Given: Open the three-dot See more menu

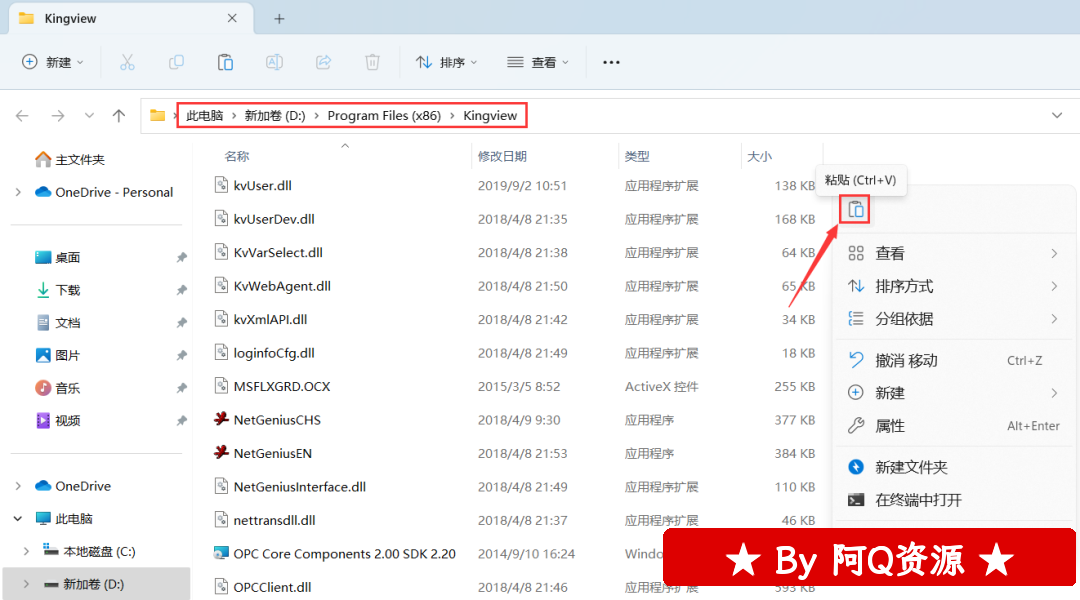Looking at the screenshot, I should [x=611, y=63].
